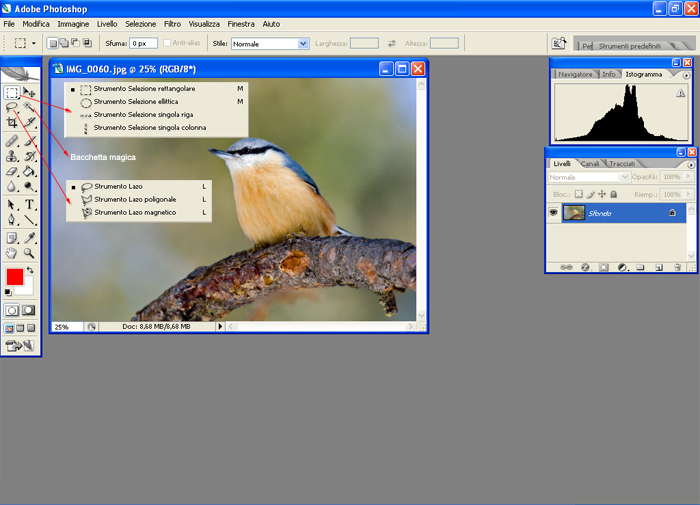Viewport: 700px width, 505px height.
Task: Select the Hand tool
Action: [12, 253]
